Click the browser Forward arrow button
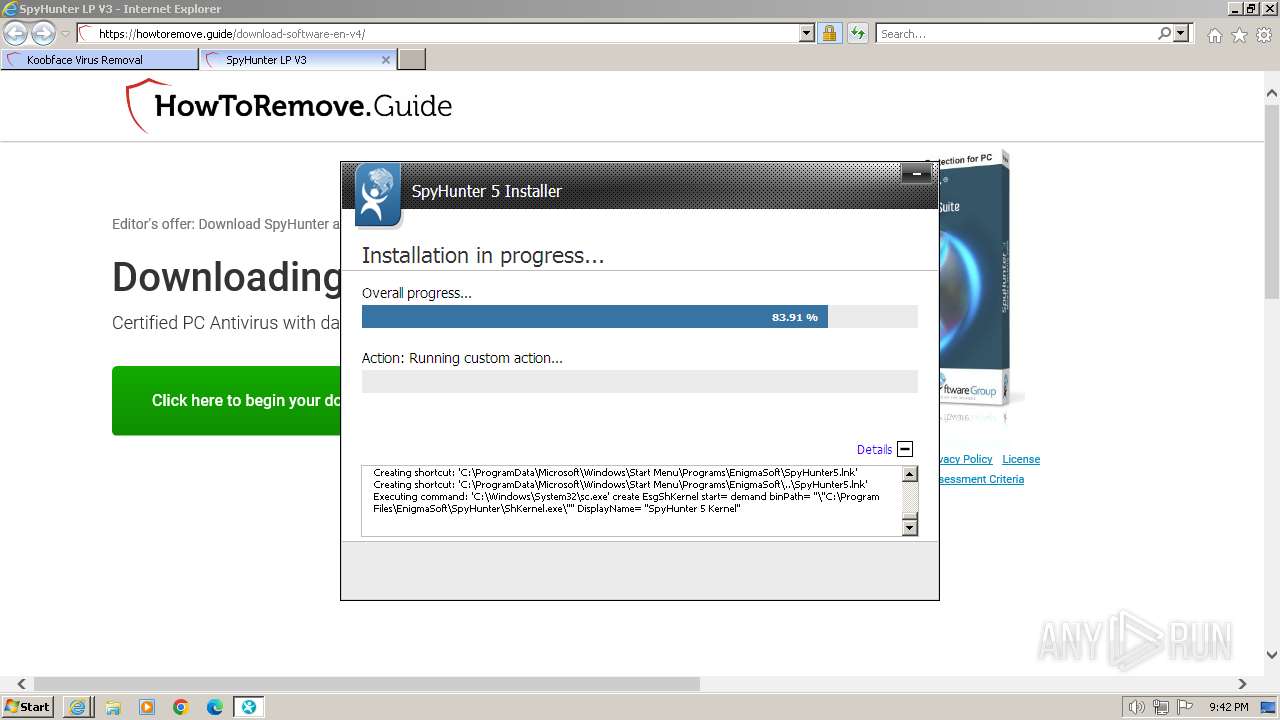Screen dimensions: 1280x720 click(x=43, y=34)
